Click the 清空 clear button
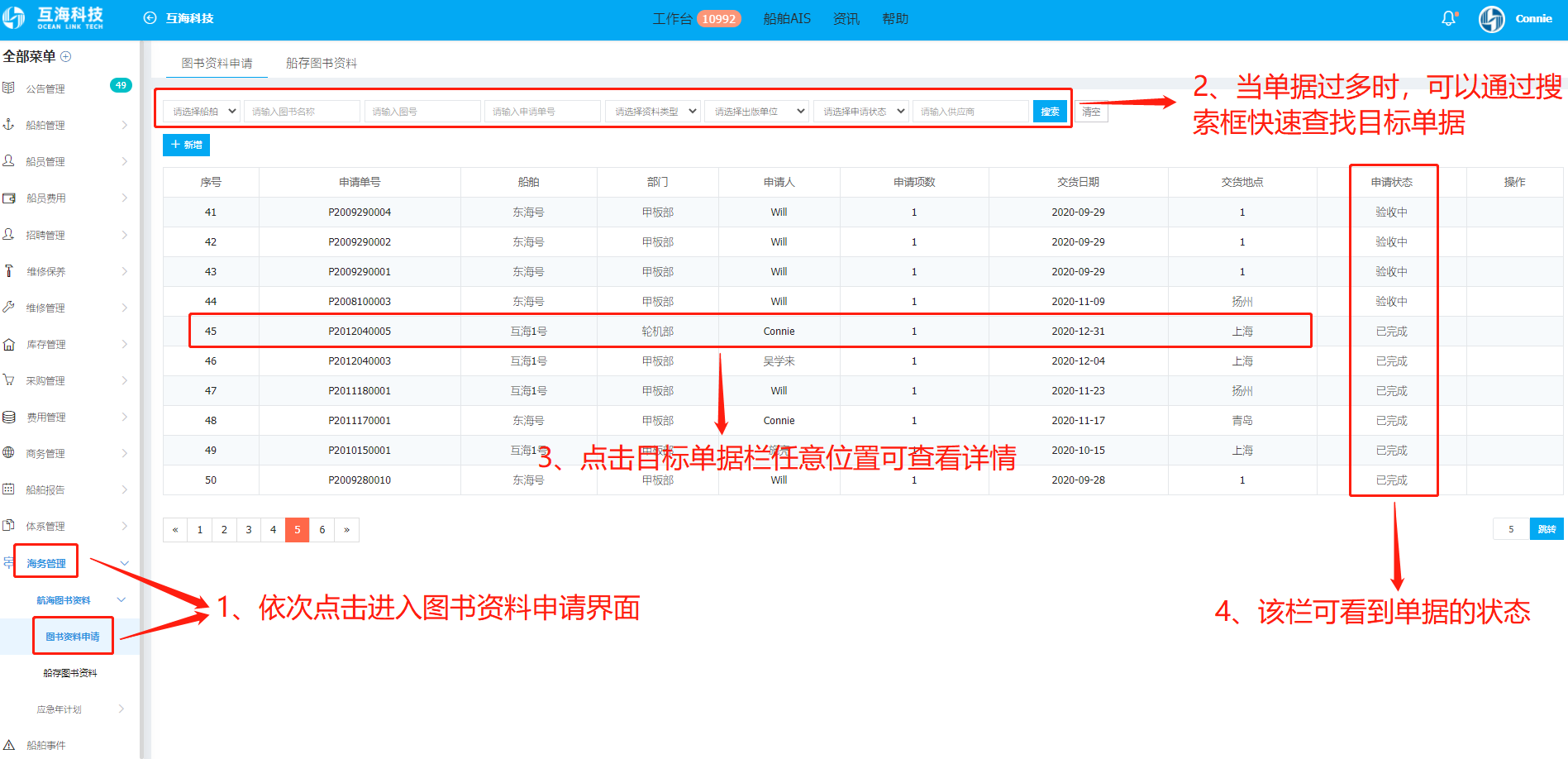Image resolution: width=1568 pixels, height=759 pixels. 1091,112
